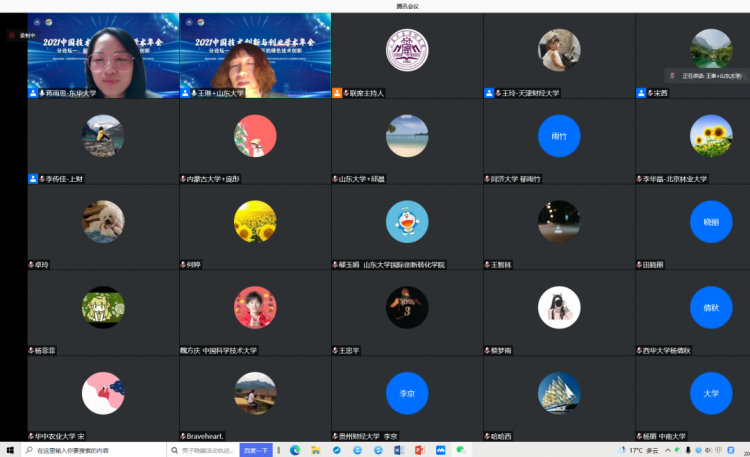Screen dimensions: 750x457
Task: Click the muted mic icon beside 哈哈西
Action: 487,436
